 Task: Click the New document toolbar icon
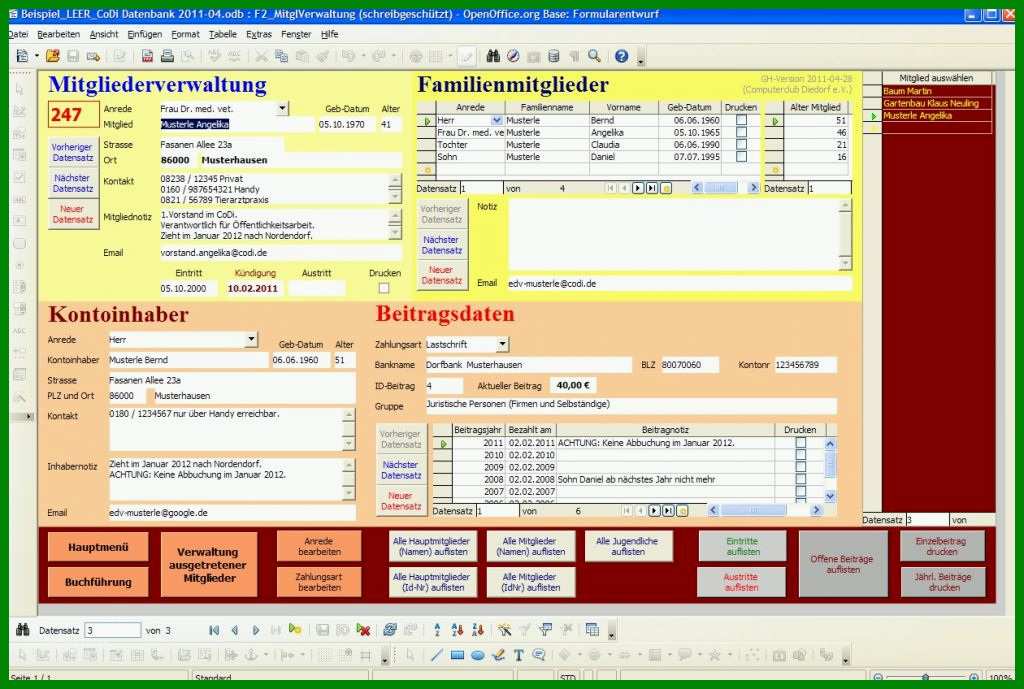point(22,57)
